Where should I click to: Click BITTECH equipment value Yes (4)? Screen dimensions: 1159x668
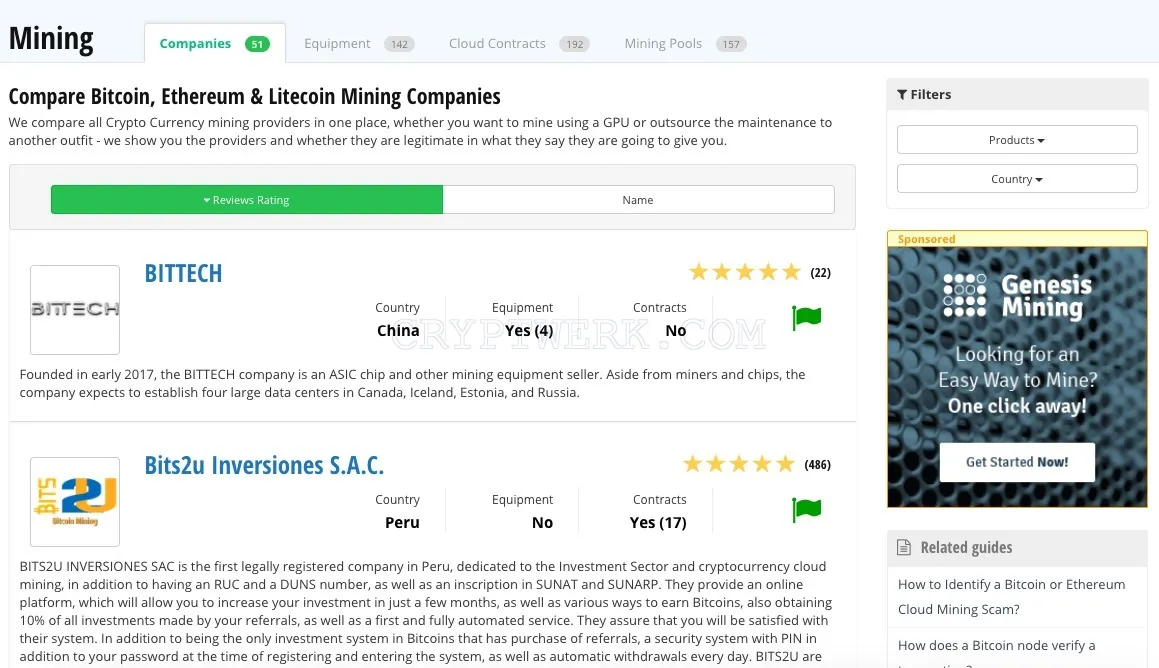pyautogui.click(x=528, y=330)
